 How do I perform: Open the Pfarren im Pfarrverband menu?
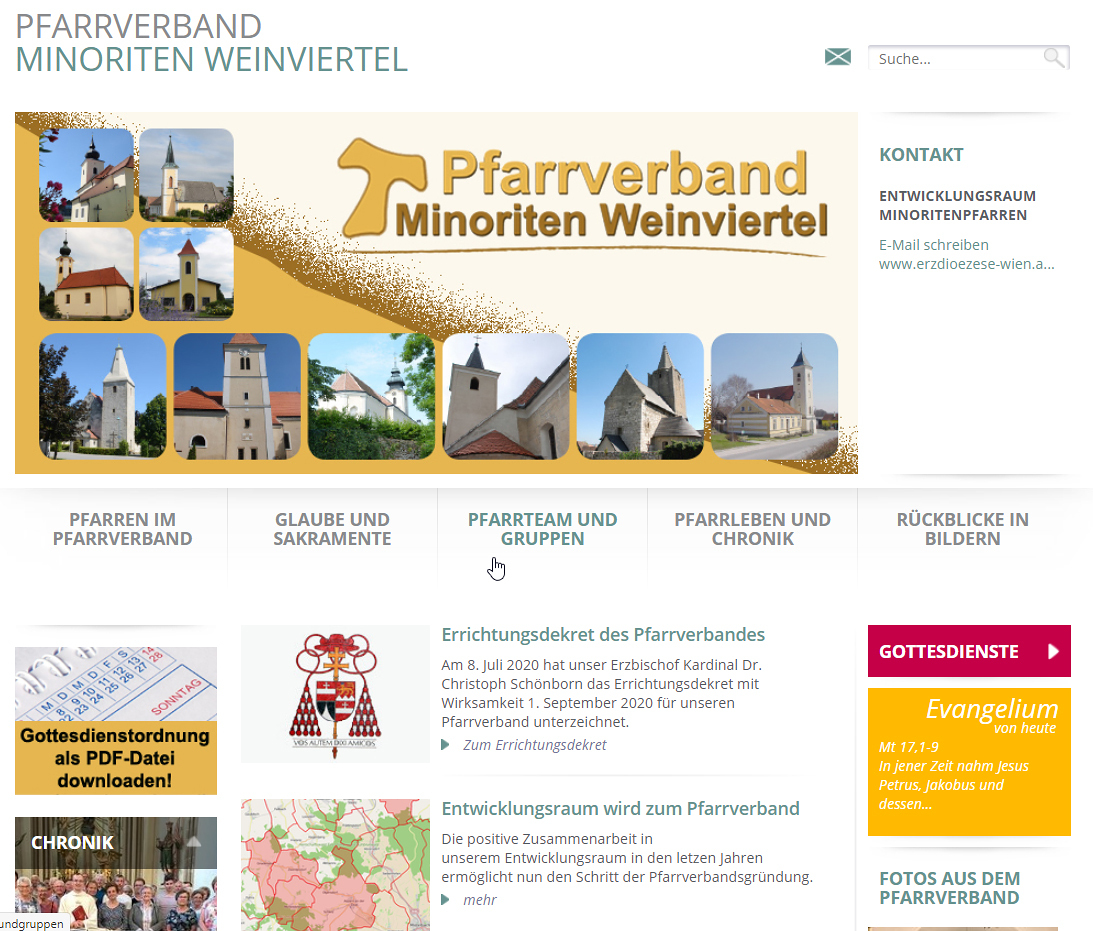[x=122, y=529]
